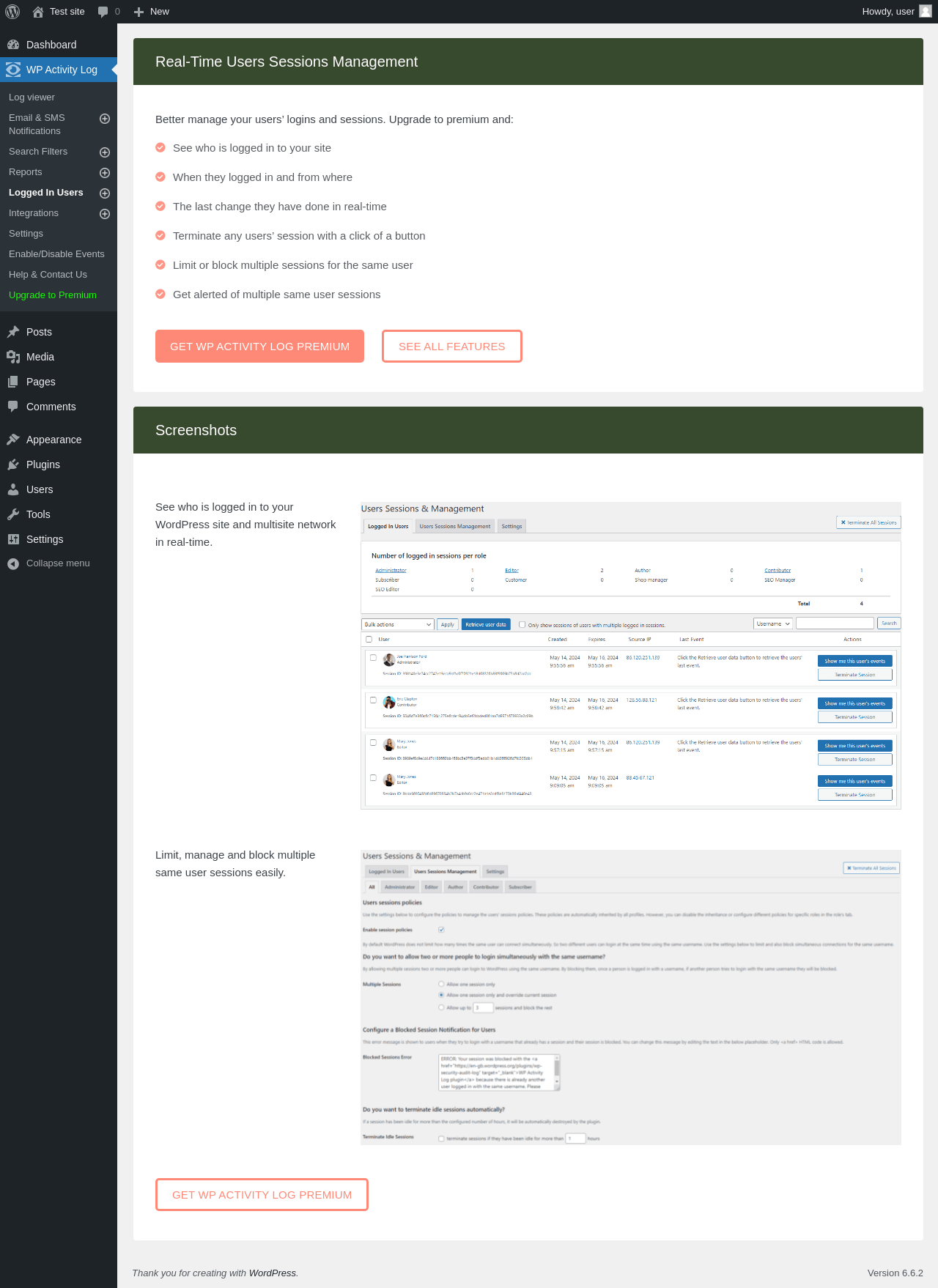Click the SEE ALL FEATURES button
This screenshot has height=1288, width=938.
click(452, 346)
